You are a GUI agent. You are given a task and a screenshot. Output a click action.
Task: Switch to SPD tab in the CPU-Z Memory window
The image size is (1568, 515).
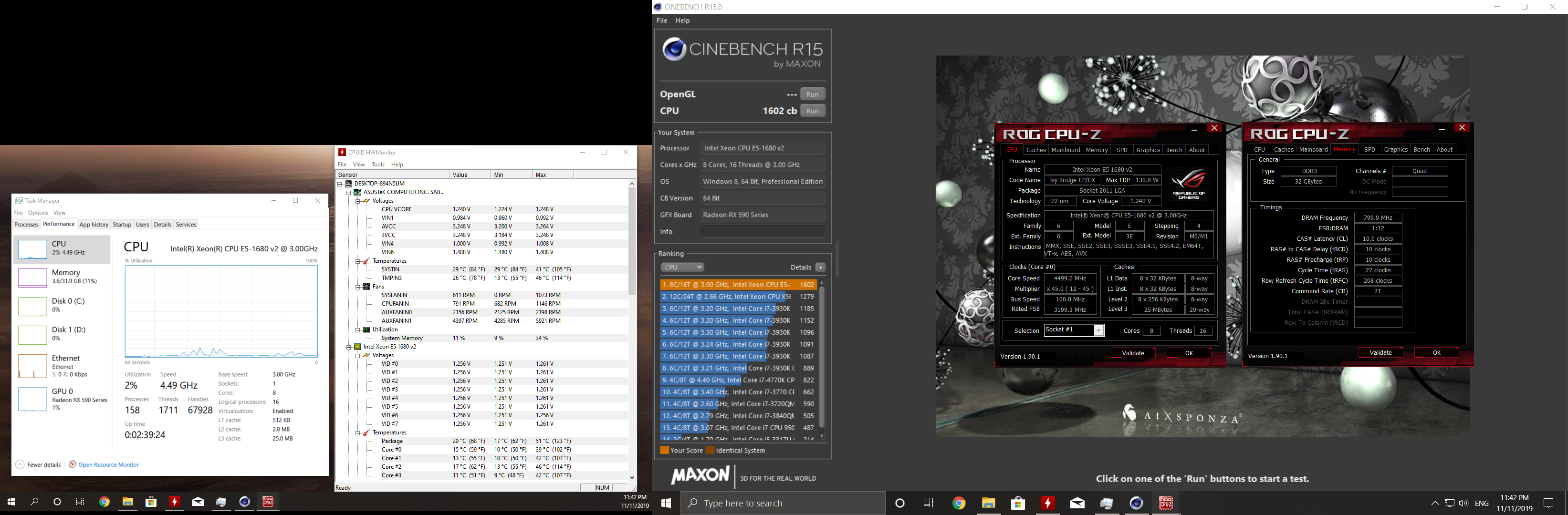(1369, 150)
